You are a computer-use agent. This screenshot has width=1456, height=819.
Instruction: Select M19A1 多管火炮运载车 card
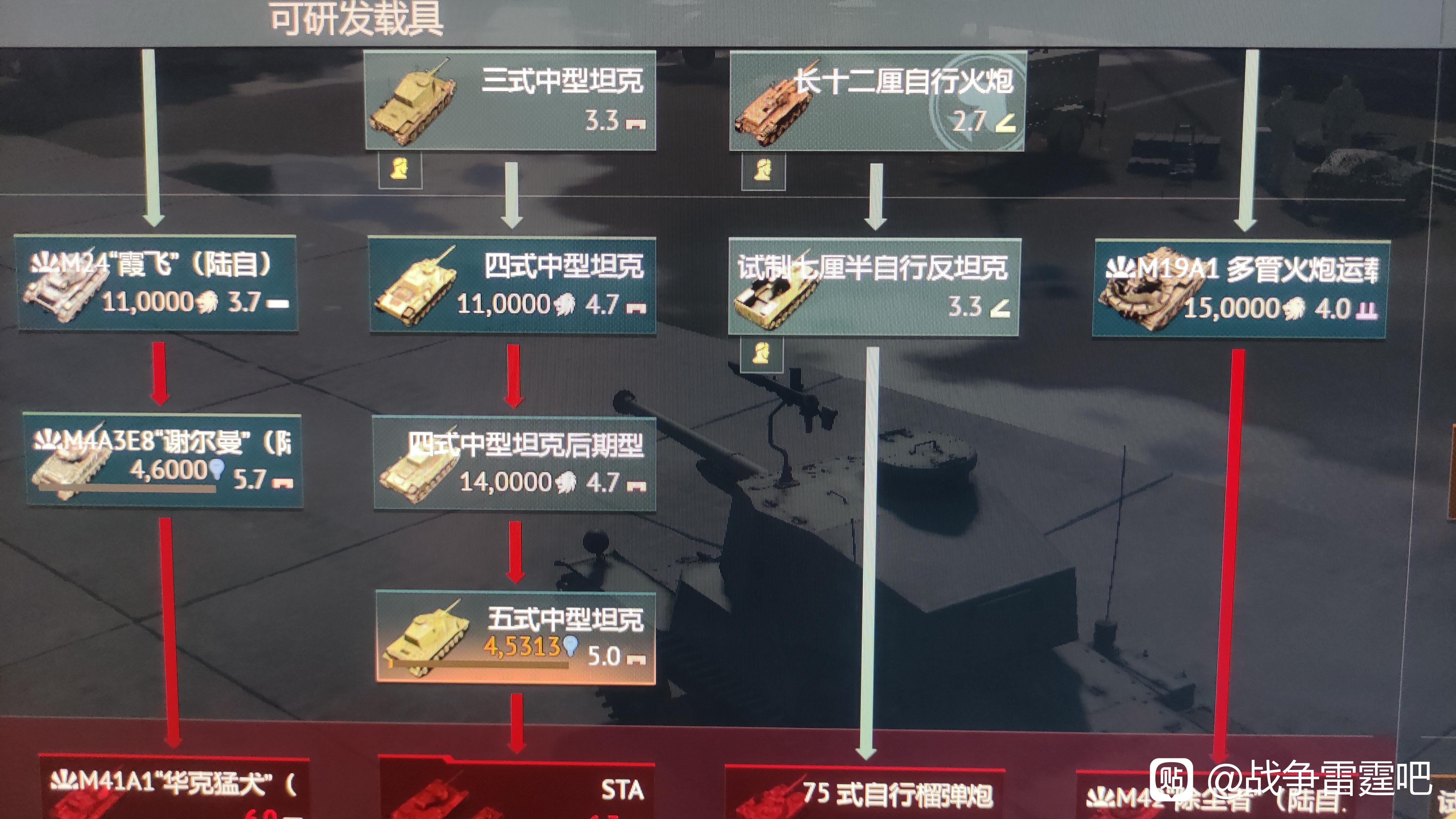pyautogui.click(x=1241, y=289)
